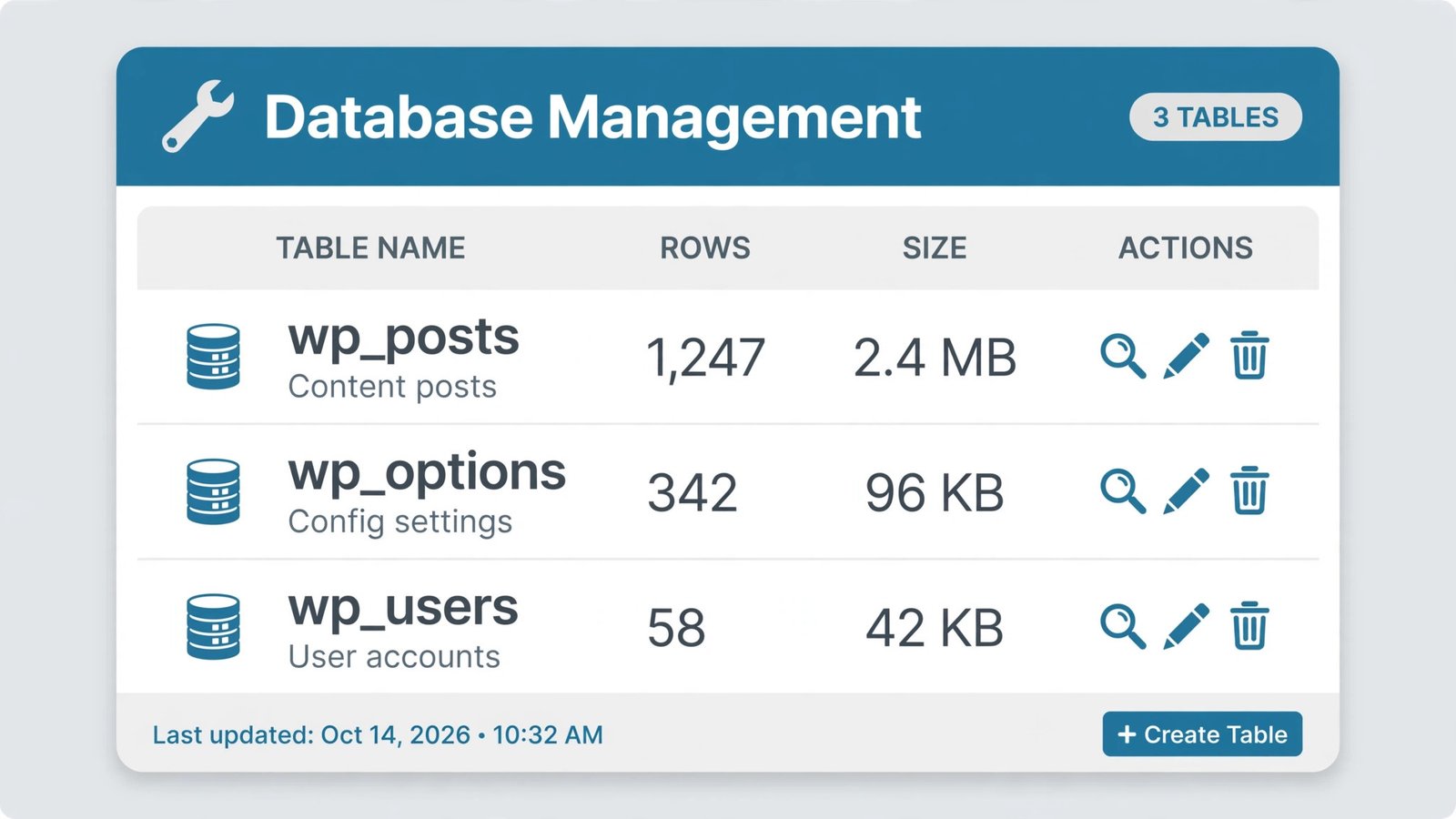Click the wp_options database icon
1456x819 pixels.
coord(214,492)
